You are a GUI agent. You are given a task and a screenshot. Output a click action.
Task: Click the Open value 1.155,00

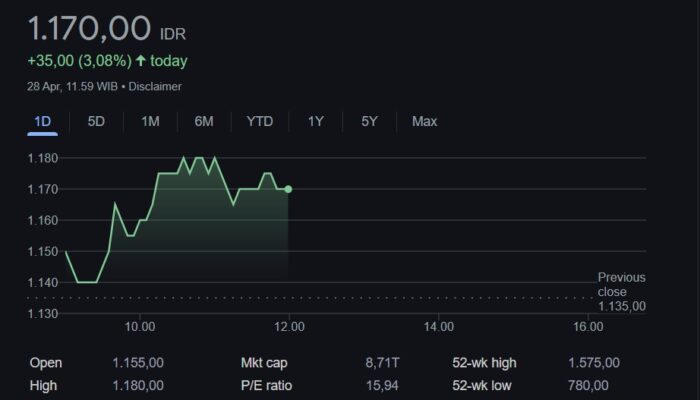[x=138, y=362]
